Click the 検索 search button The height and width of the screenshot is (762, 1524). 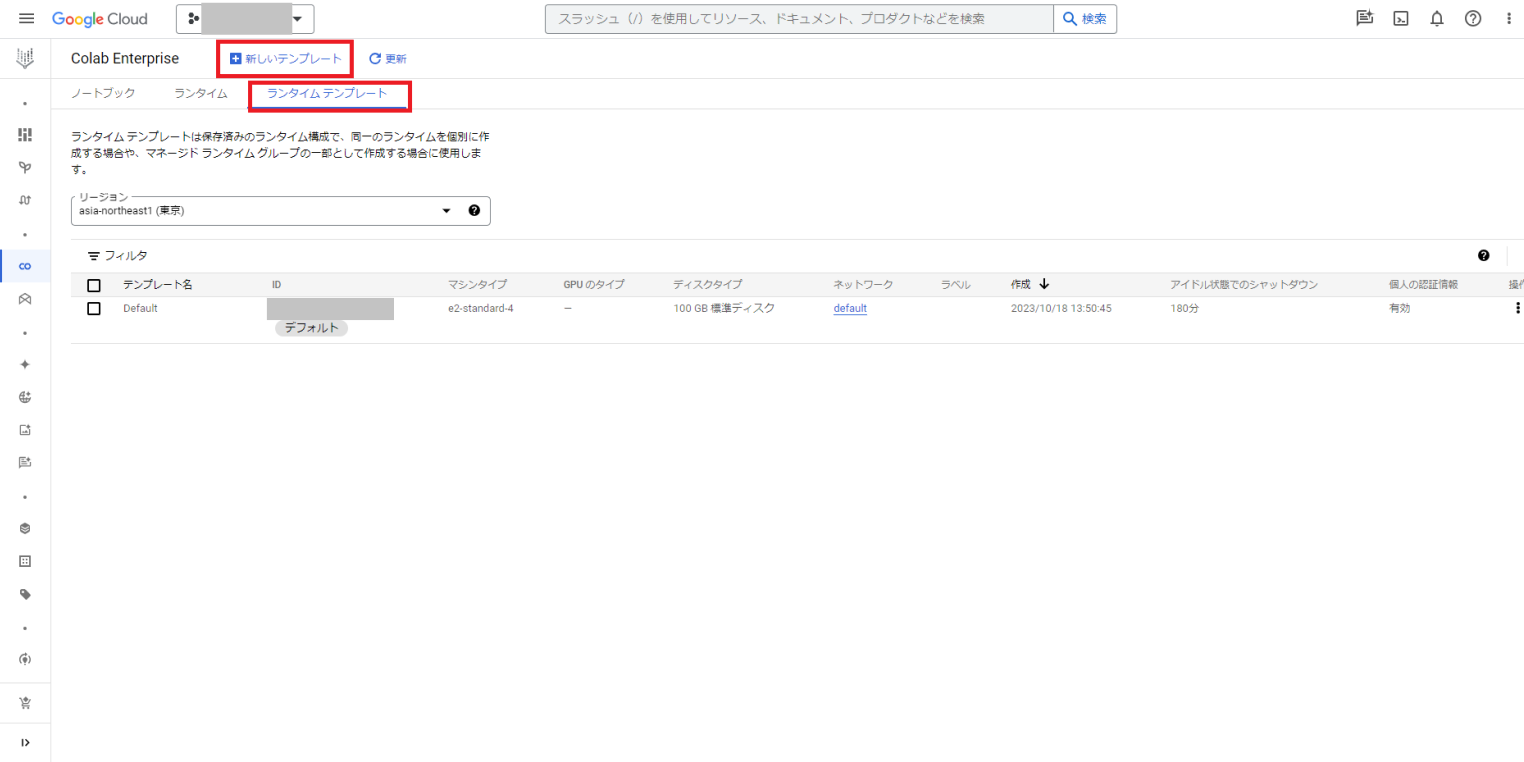[1085, 19]
